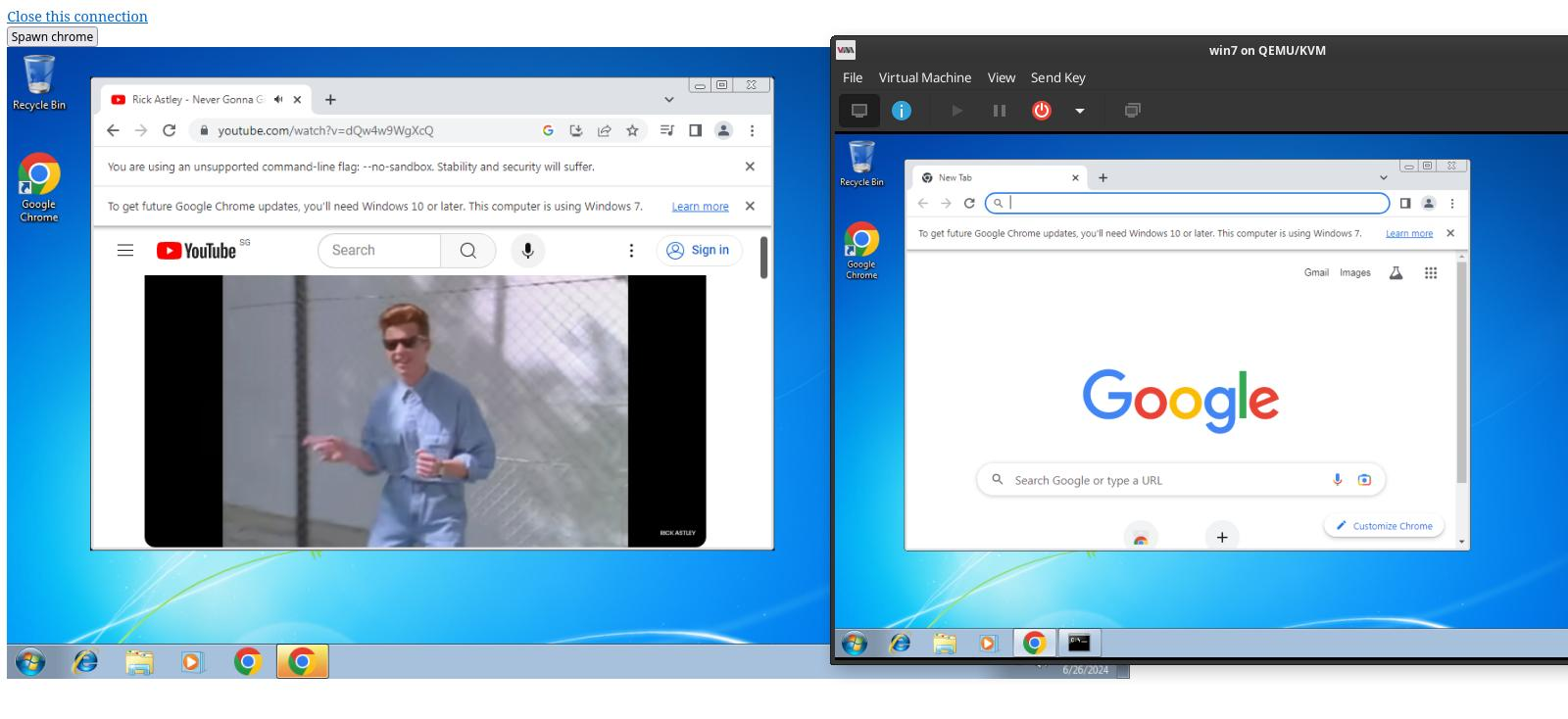Screen dimensions: 1568x719
Task: Open media controls icon in left Chrome toolbar
Action: coord(666,130)
